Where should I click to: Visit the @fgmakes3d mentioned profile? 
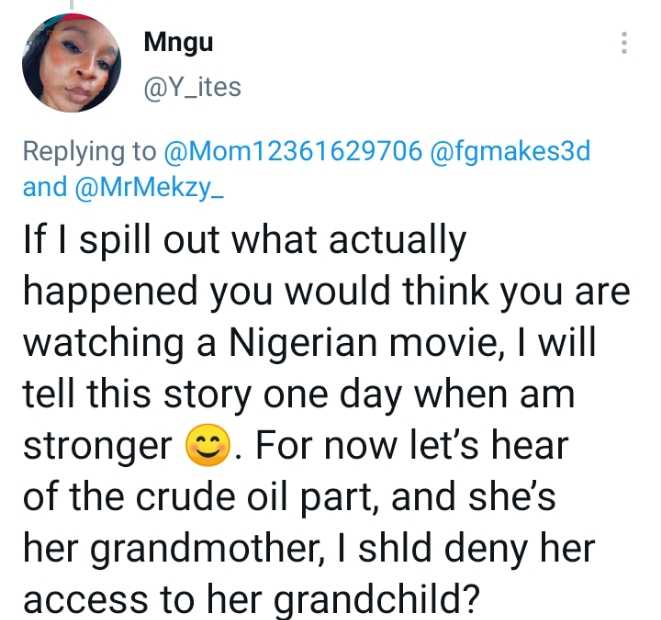coord(510,152)
